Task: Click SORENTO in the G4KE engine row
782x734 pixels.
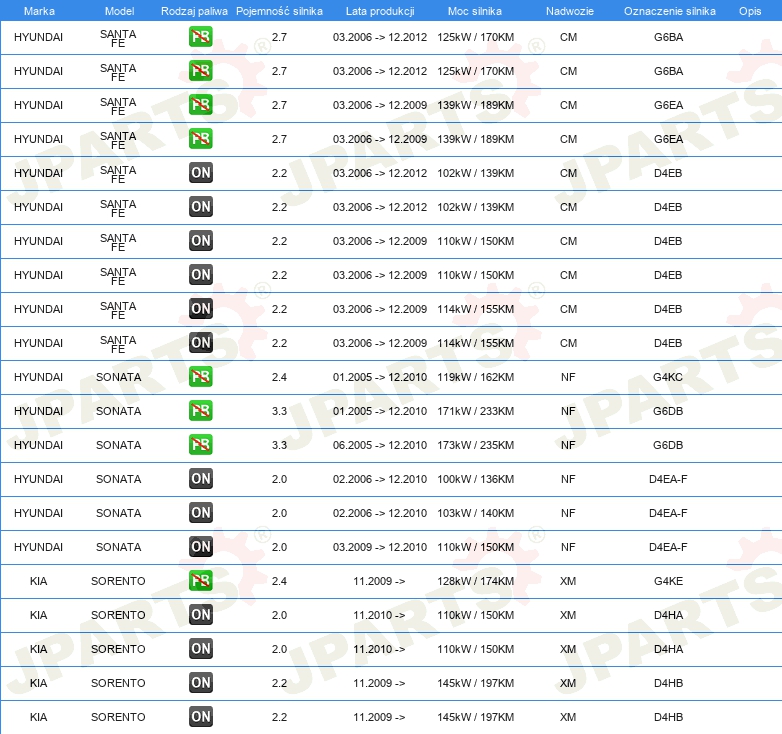Action: 118,581
